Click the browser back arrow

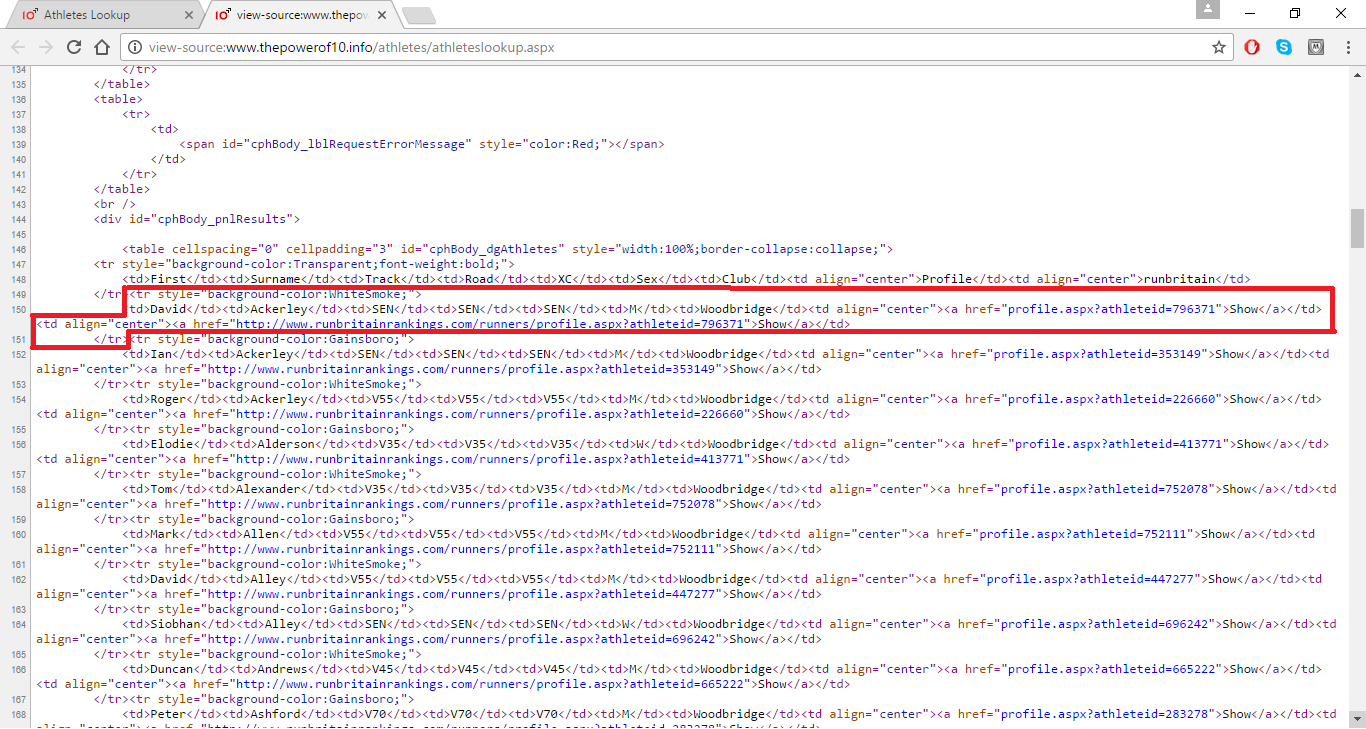18,47
